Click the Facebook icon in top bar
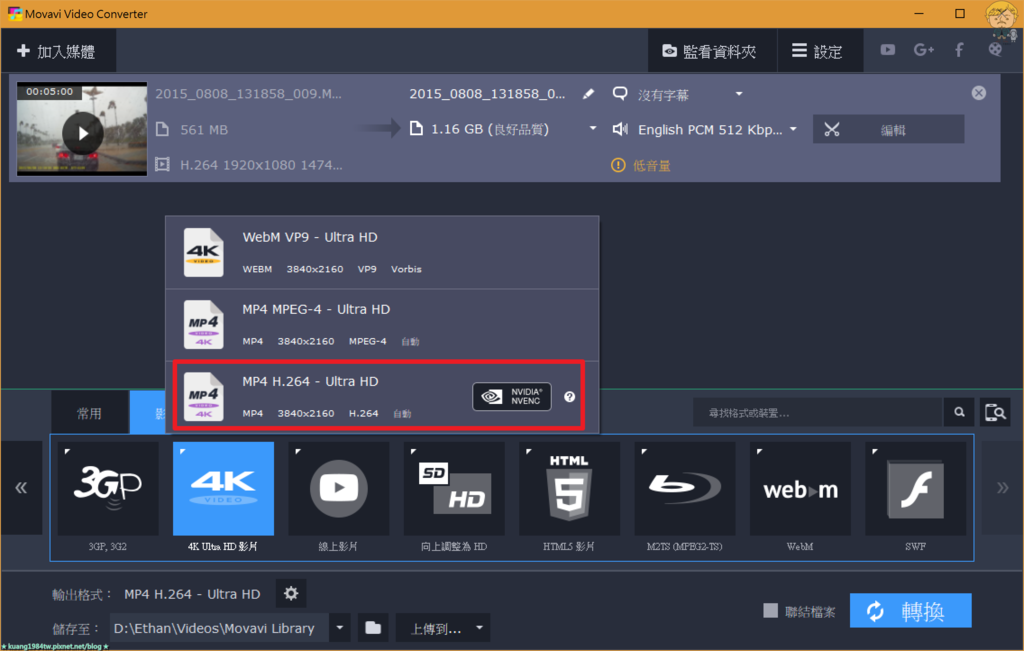The height and width of the screenshot is (651, 1024). pyautogui.click(x=959, y=50)
